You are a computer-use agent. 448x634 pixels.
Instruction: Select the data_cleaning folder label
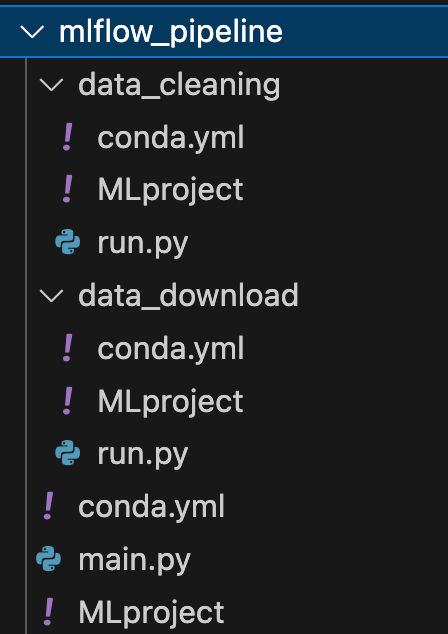click(x=179, y=86)
